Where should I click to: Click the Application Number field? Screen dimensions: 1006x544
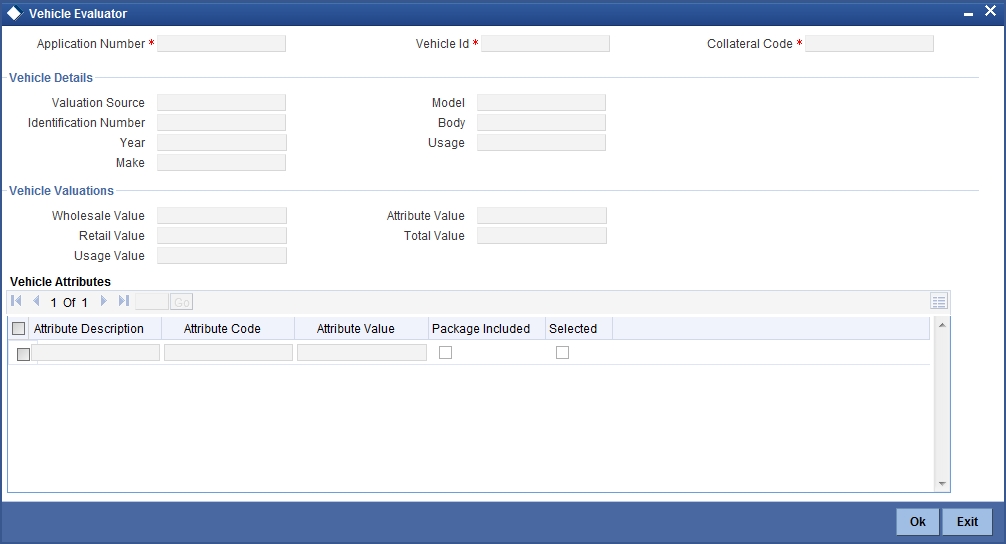click(221, 44)
